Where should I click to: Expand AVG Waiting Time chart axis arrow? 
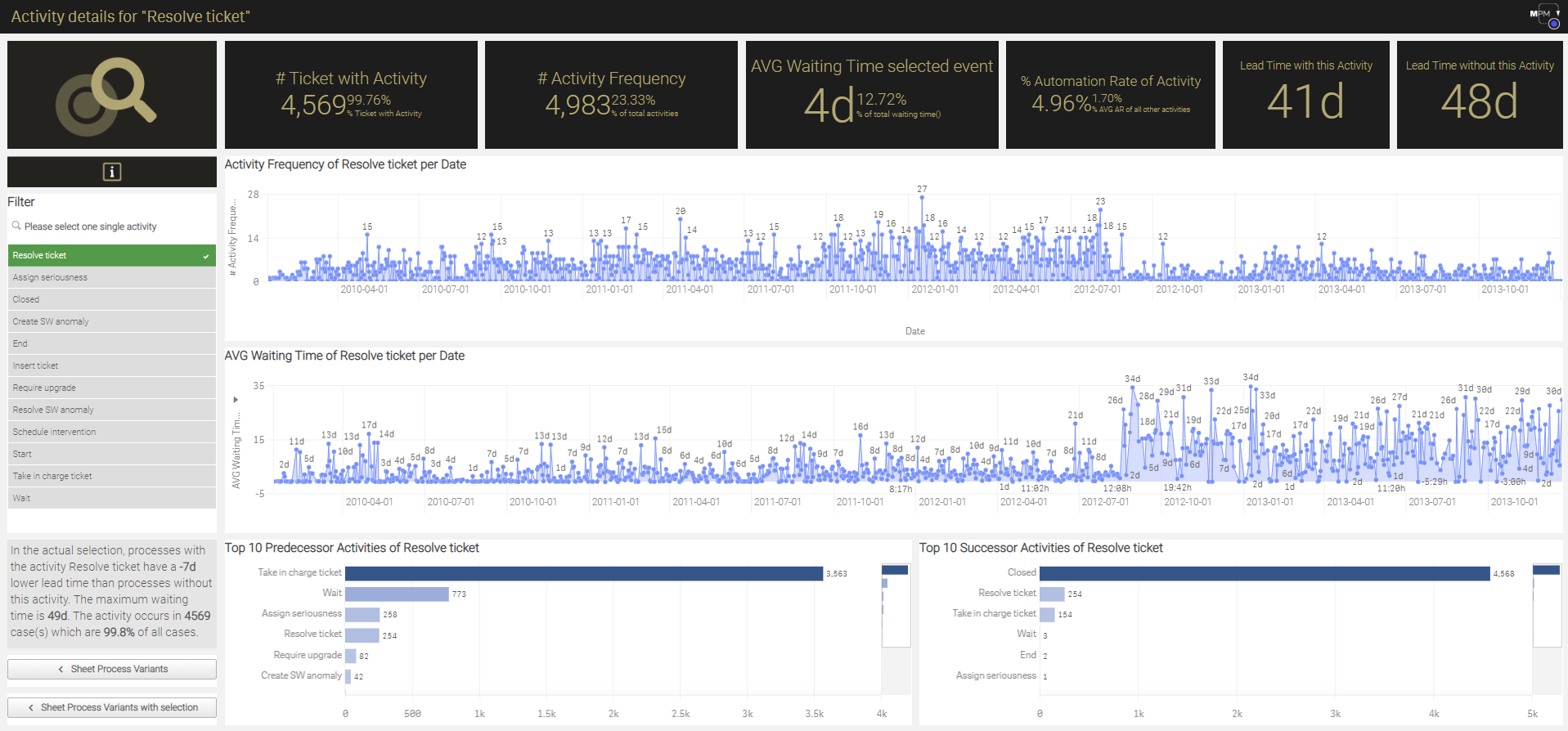(236, 400)
